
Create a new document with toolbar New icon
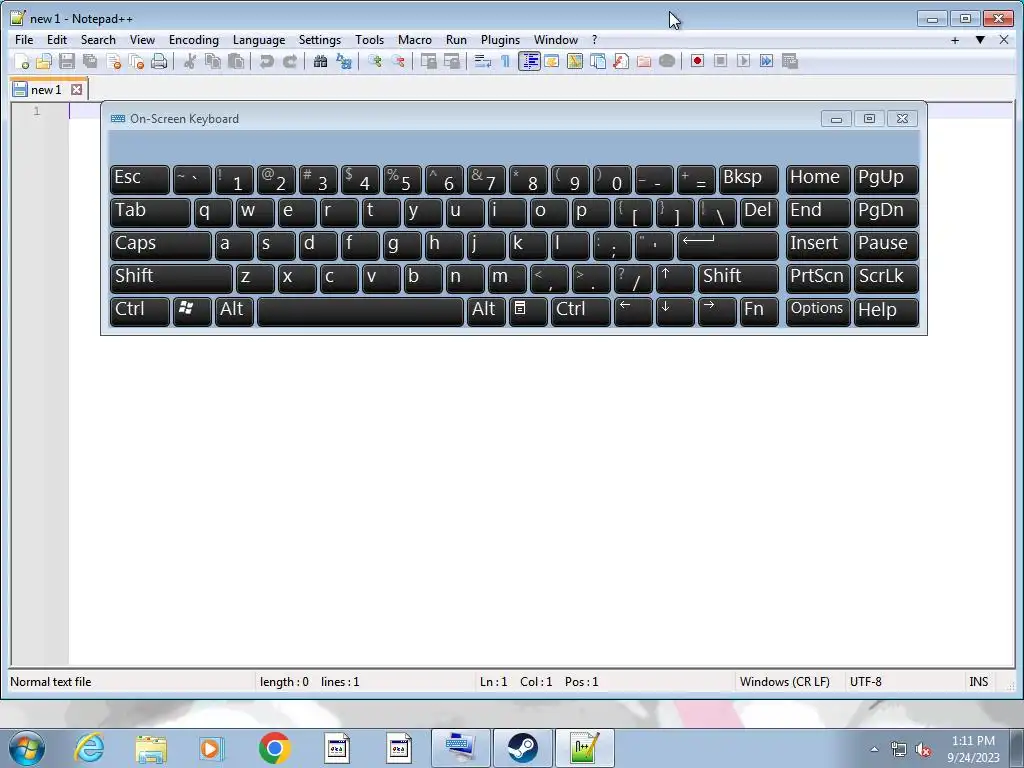(x=22, y=61)
